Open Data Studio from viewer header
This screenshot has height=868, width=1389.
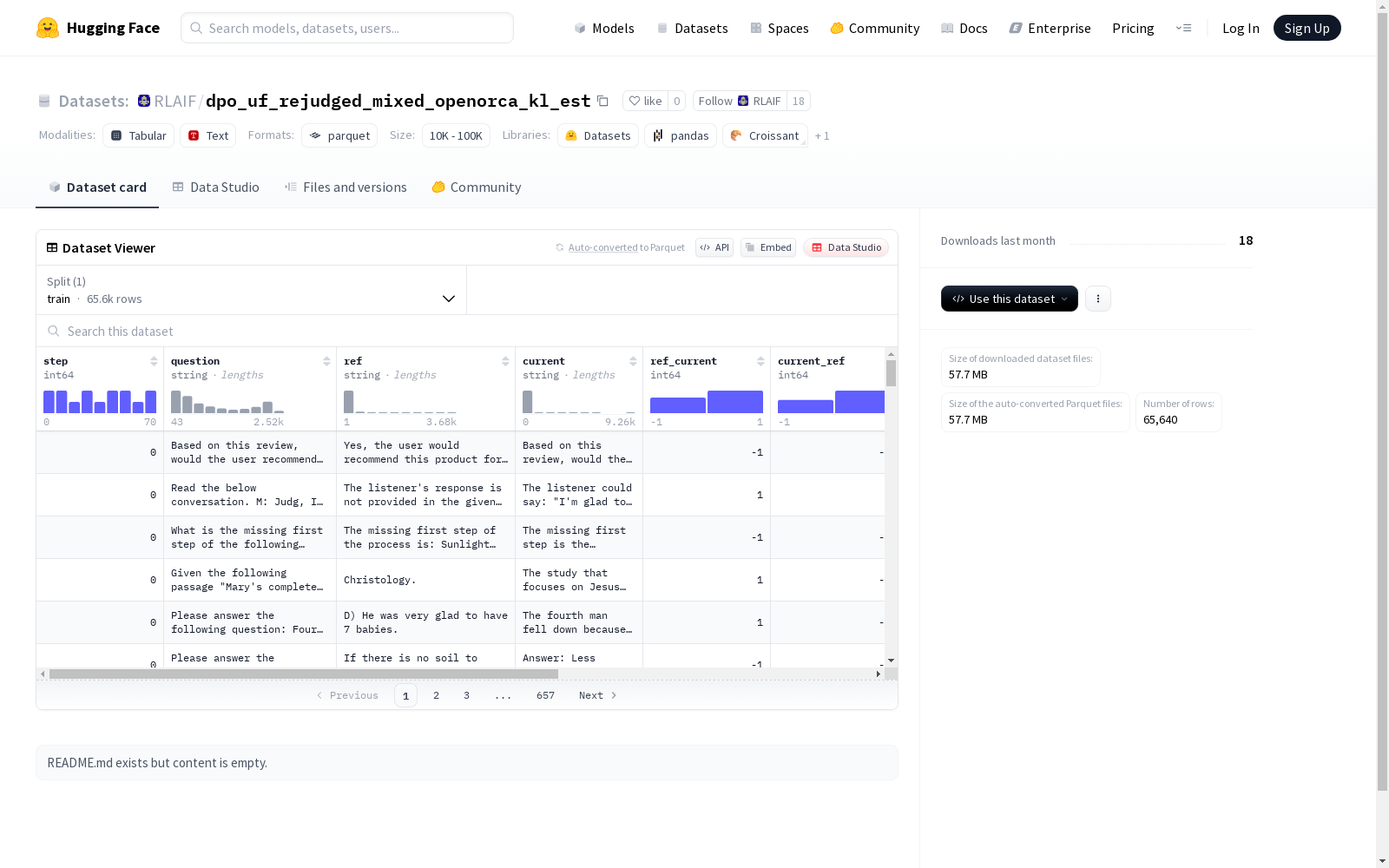[846, 247]
